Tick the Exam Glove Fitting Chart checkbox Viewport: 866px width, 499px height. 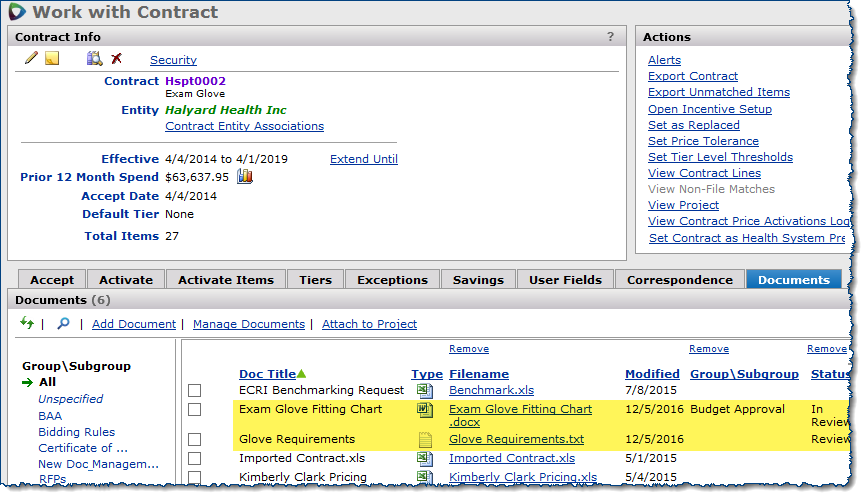195,410
